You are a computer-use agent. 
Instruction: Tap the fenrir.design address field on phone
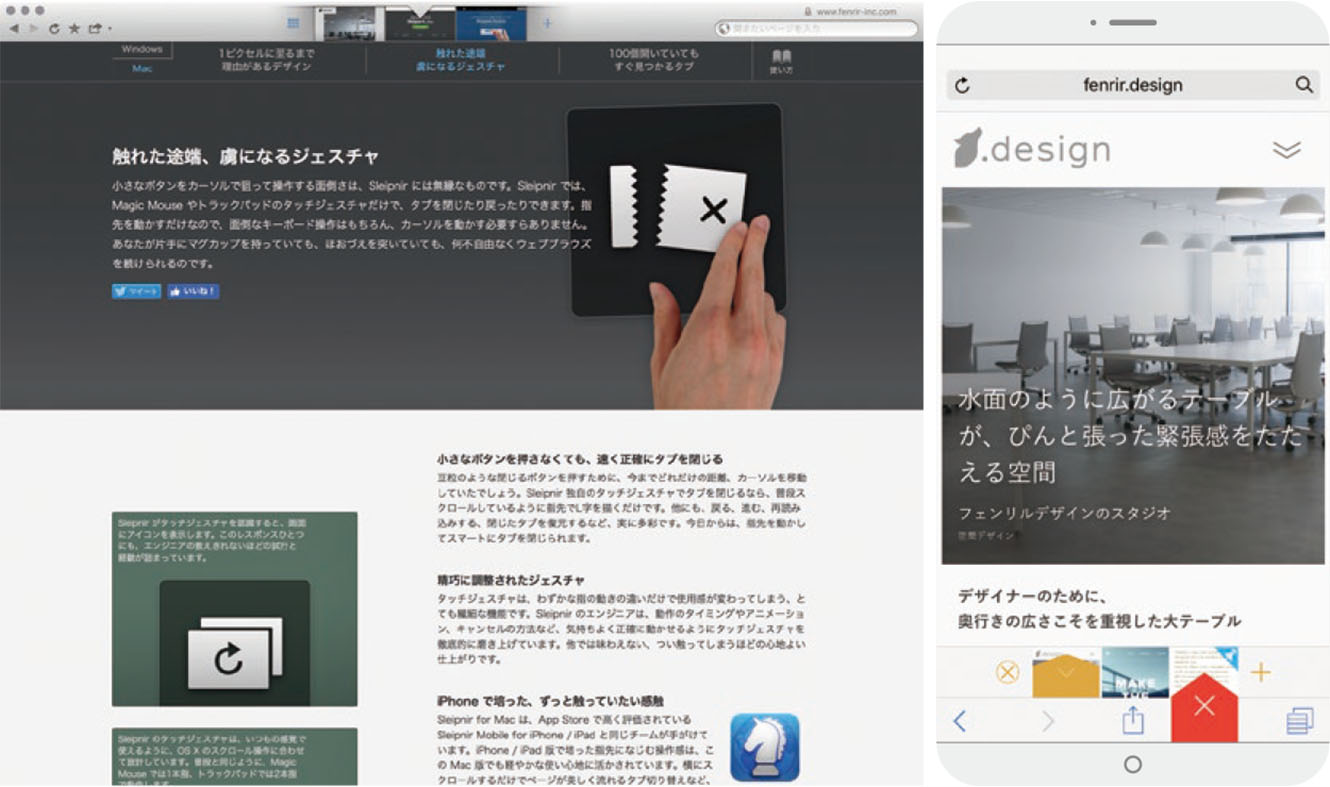1132,85
